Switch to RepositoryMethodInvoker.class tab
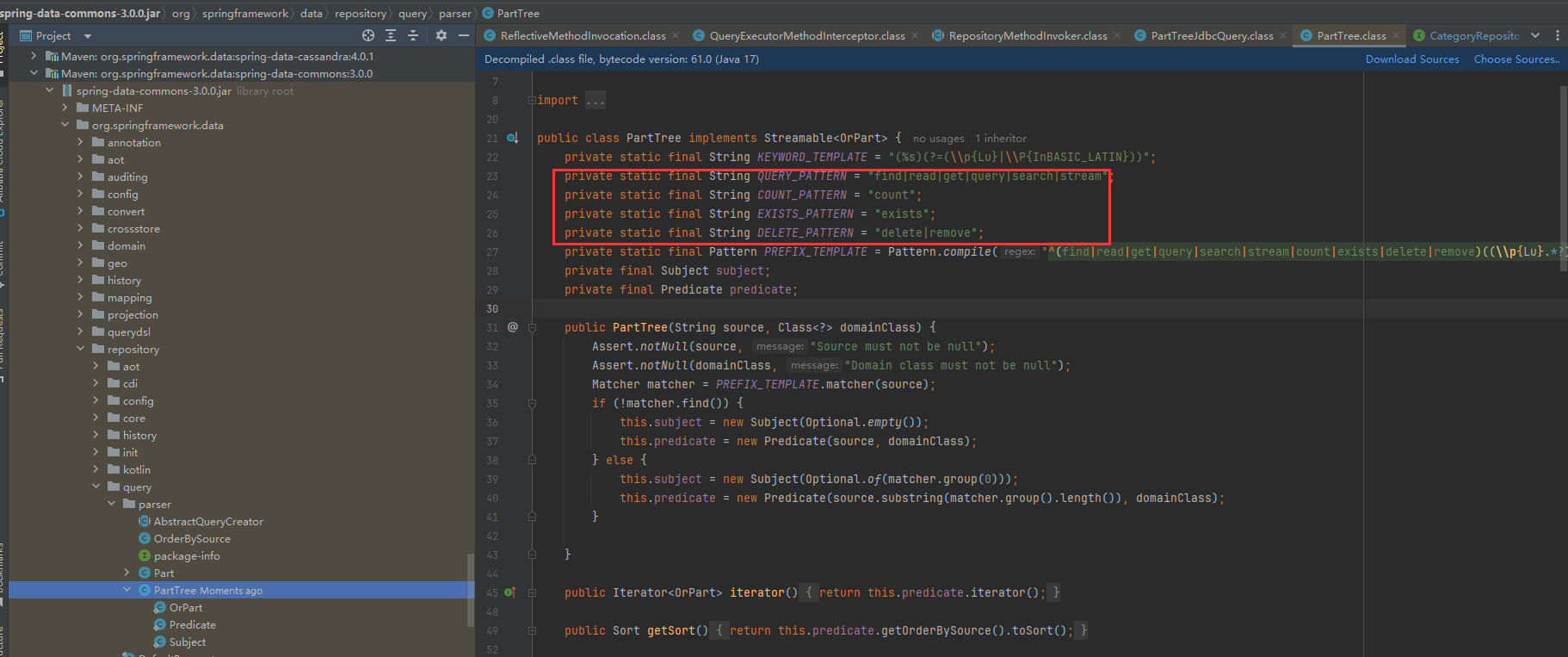Viewport: 1568px width, 657px height. pyautogui.click(x=1028, y=35)
